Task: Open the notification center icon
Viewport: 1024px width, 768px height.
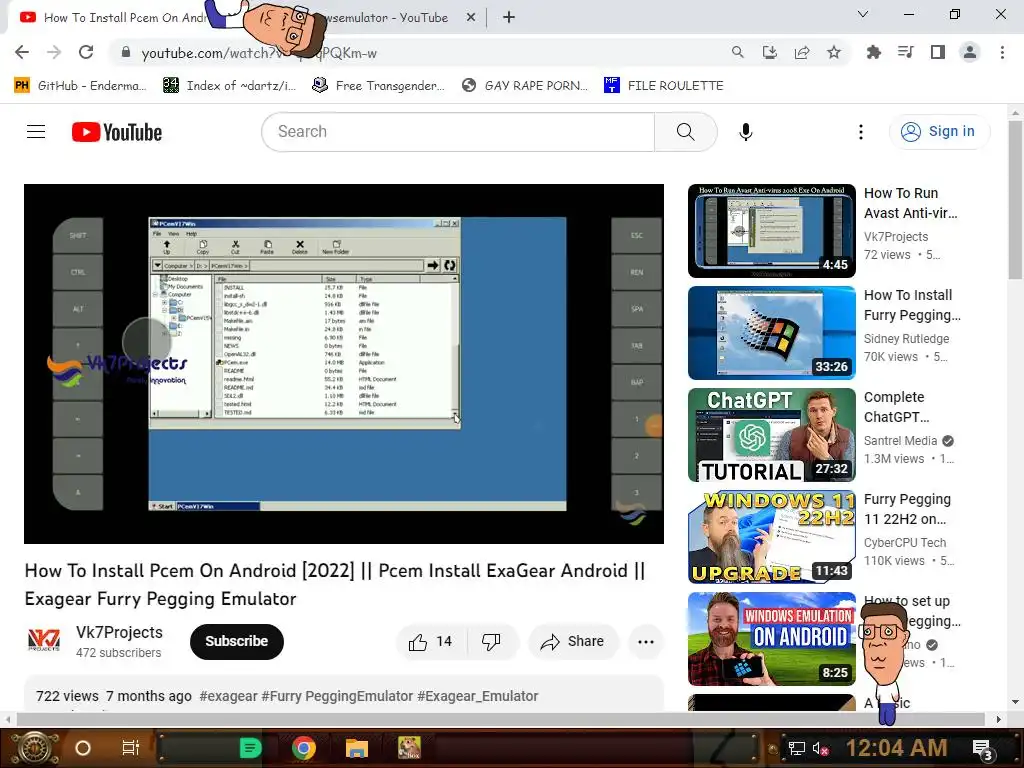Action: point(983,749)
